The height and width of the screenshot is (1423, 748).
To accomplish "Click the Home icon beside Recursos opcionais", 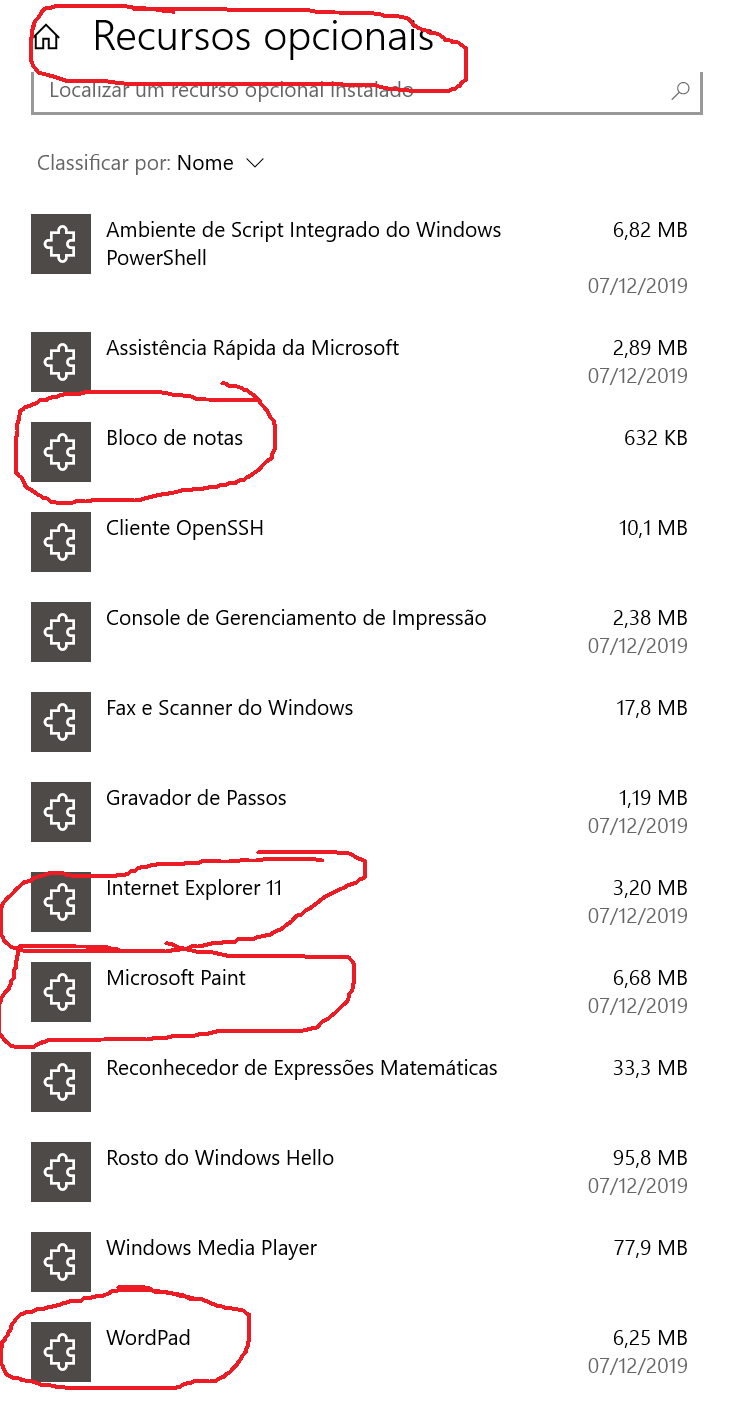I will [46, 38].
